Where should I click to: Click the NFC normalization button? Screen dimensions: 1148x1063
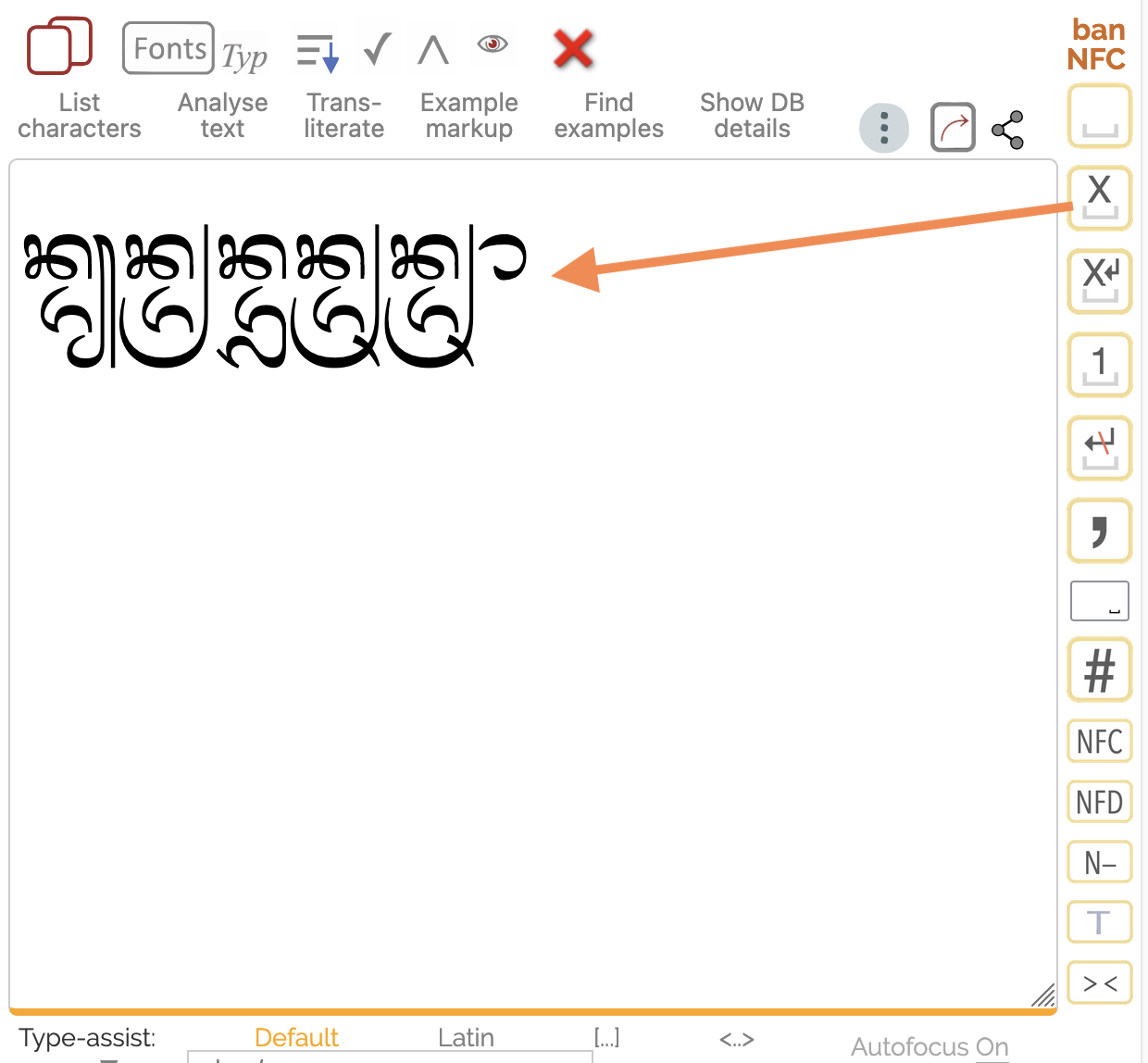click(x=1100, y=741)
